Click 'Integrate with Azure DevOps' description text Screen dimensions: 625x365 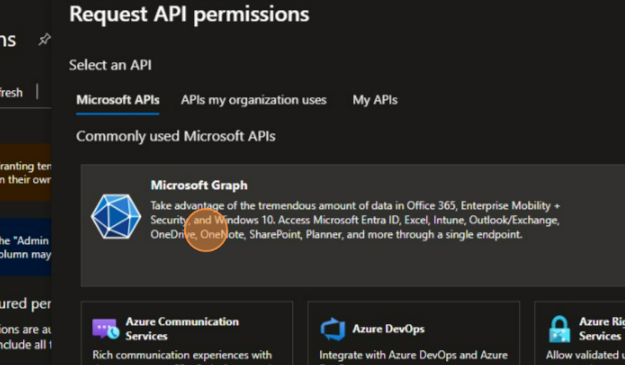tap(413, 355)
